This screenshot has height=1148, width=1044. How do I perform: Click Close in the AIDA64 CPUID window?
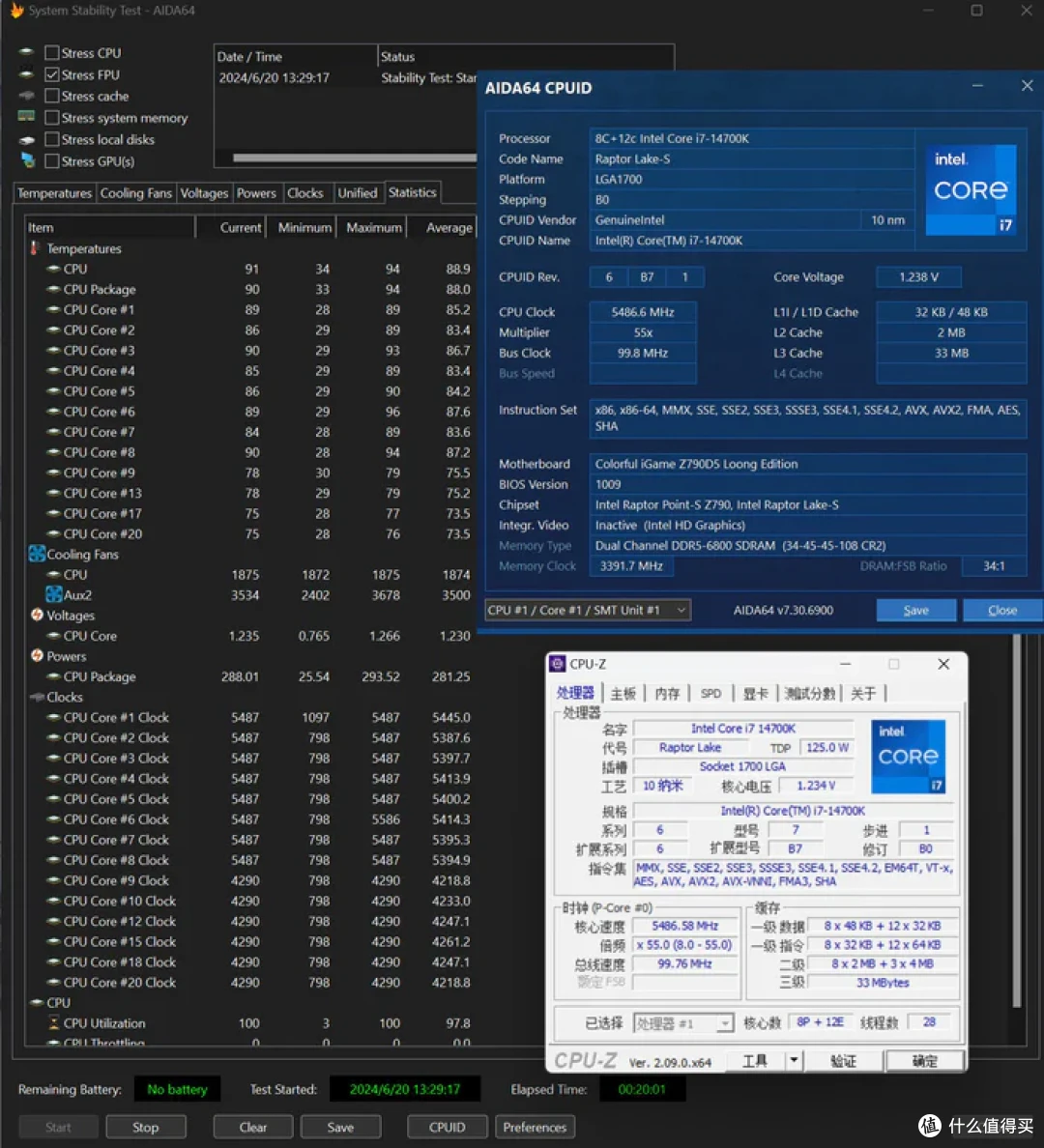(1002, 610)
